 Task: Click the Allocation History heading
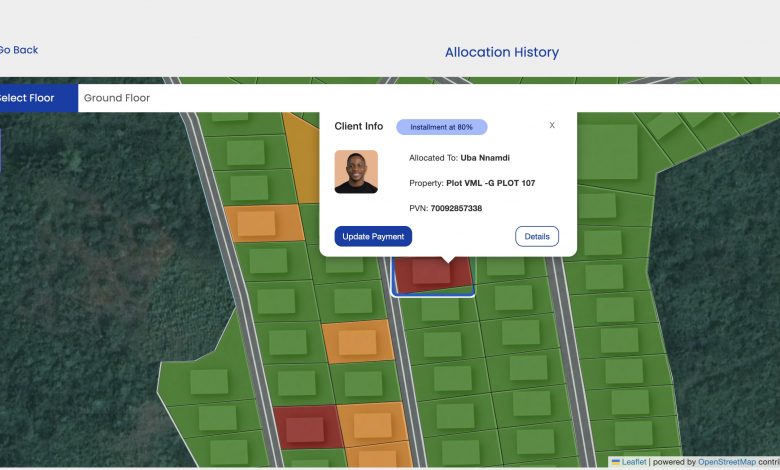[x=501, y=52]
